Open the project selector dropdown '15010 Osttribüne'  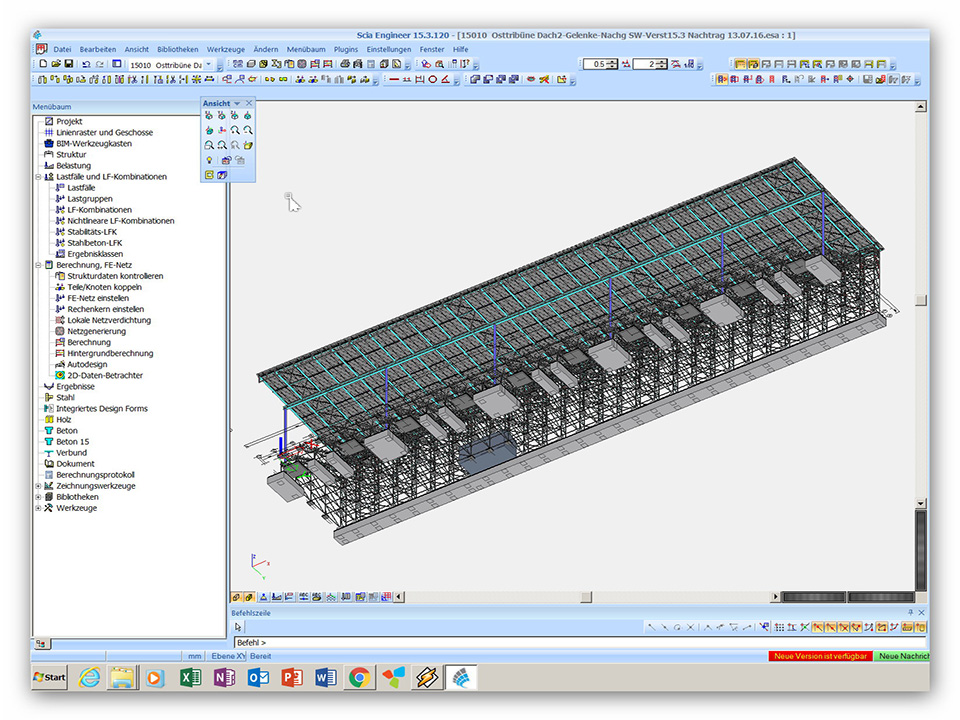pos(209,64)
